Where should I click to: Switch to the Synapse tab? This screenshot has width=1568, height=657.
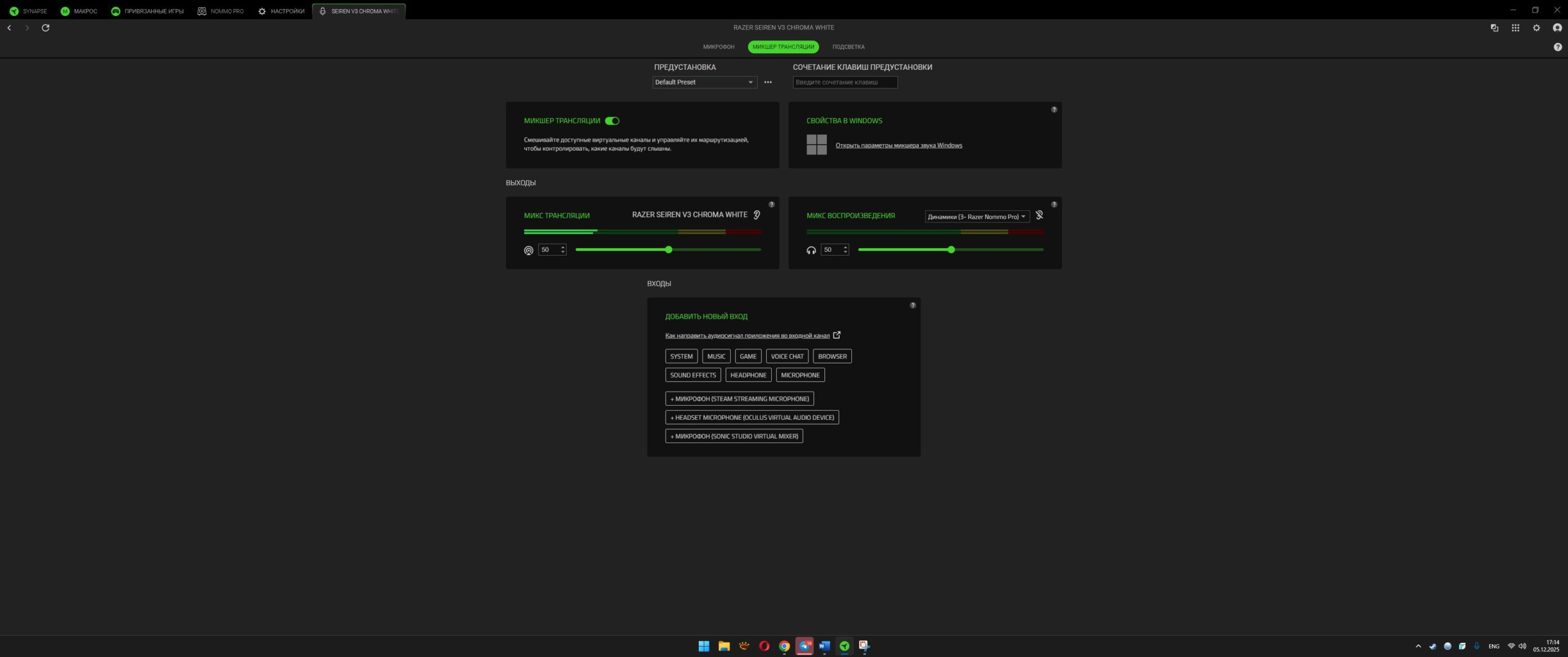(x=28, y=11)
